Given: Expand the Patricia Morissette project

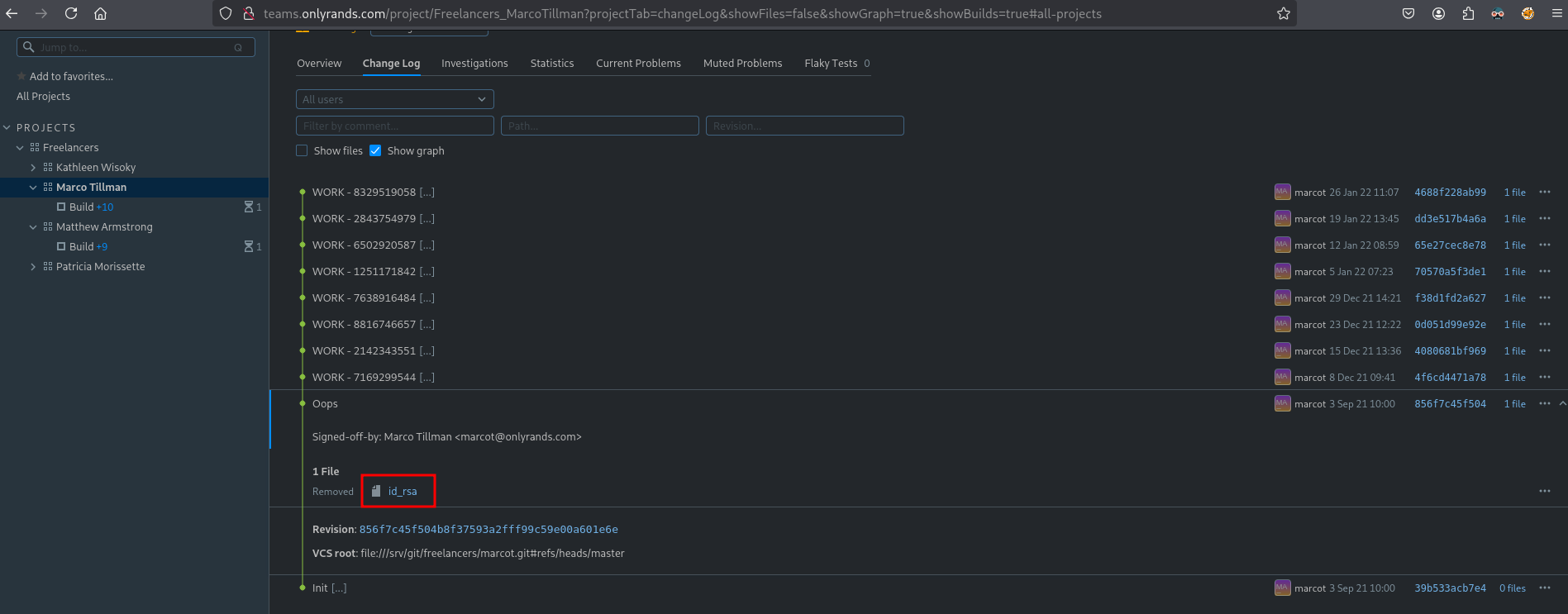Looking at the screenshot, I should click(x=33, y=266).
